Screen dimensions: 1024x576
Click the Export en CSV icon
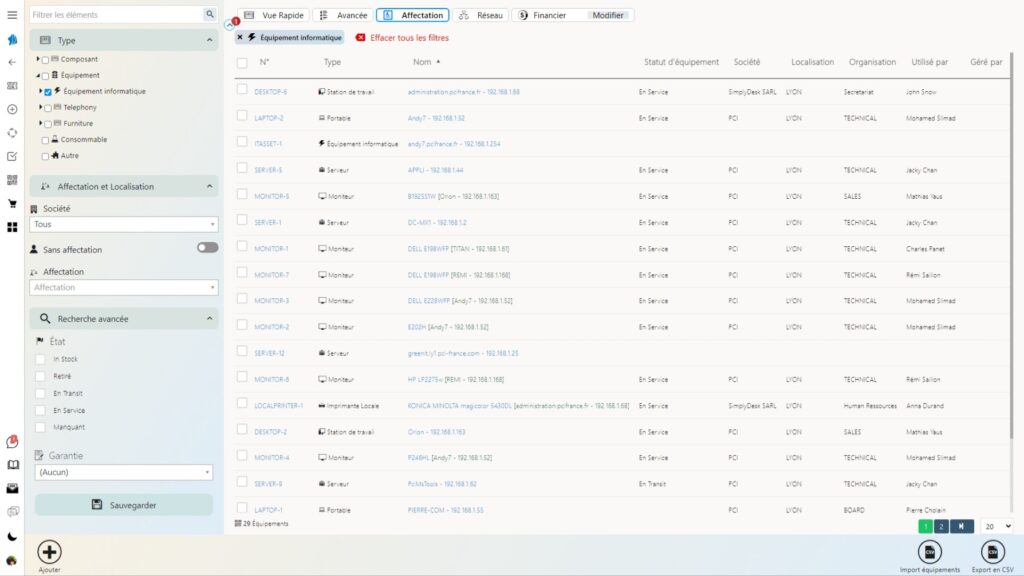993,551
